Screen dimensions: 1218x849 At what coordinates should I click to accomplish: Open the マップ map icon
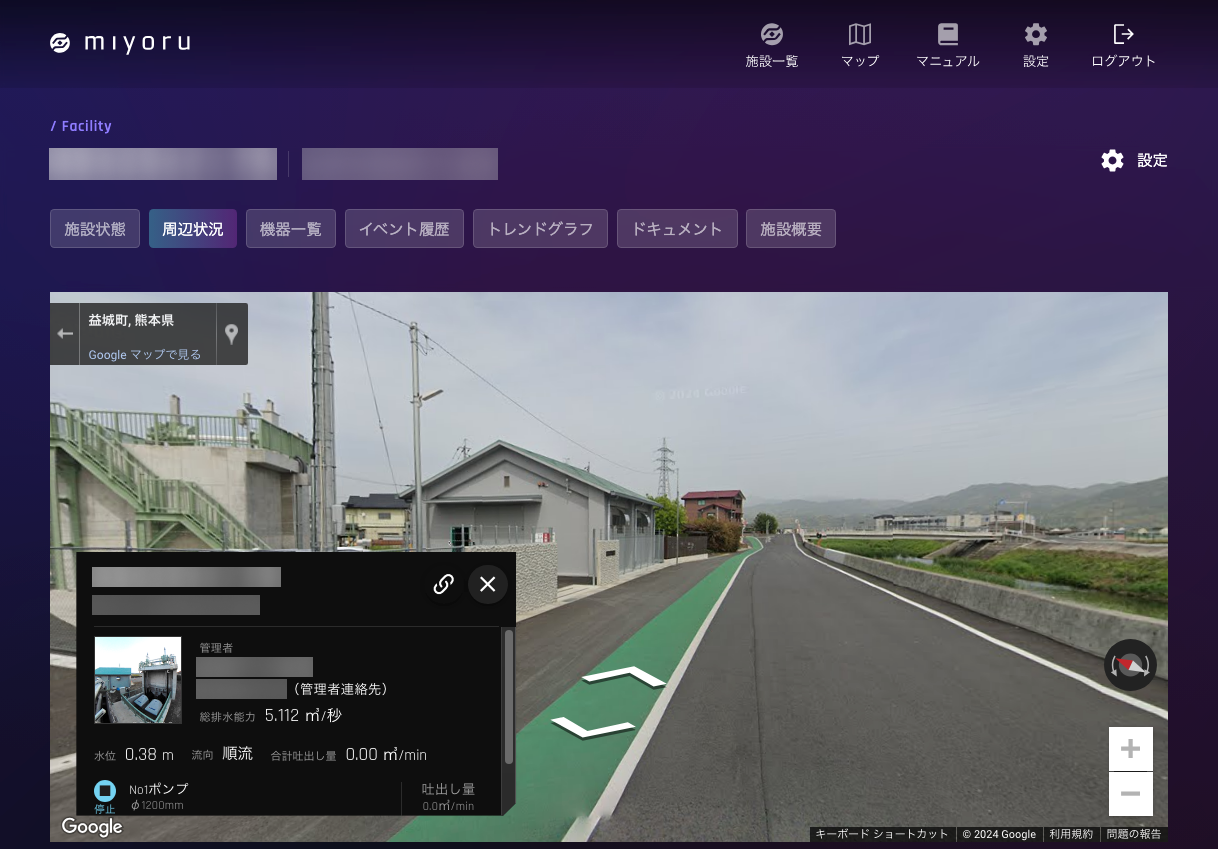point(860,35)
